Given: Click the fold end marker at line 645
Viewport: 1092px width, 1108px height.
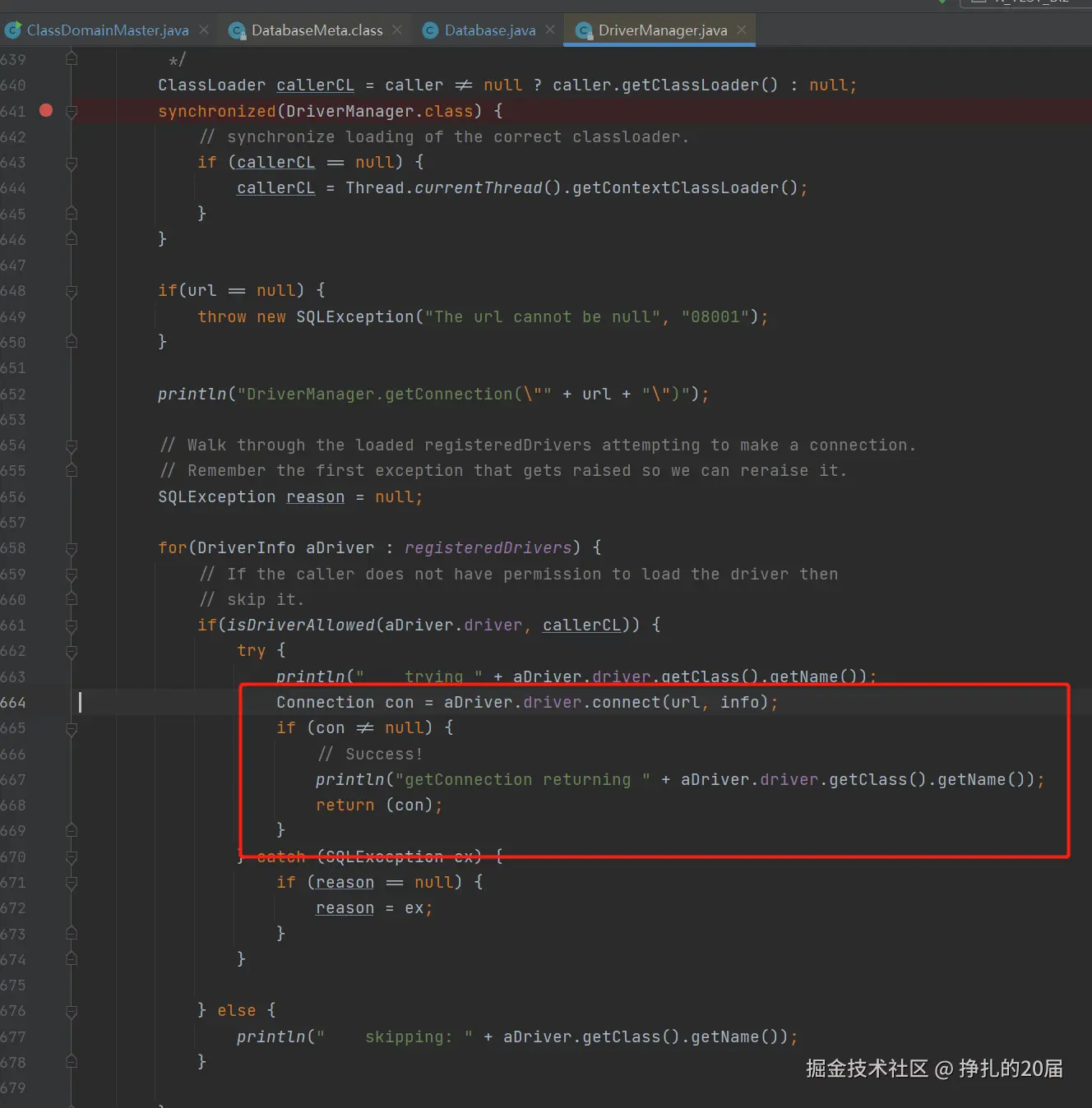Looking at the screenshot, I should click(x=72, y=214).
